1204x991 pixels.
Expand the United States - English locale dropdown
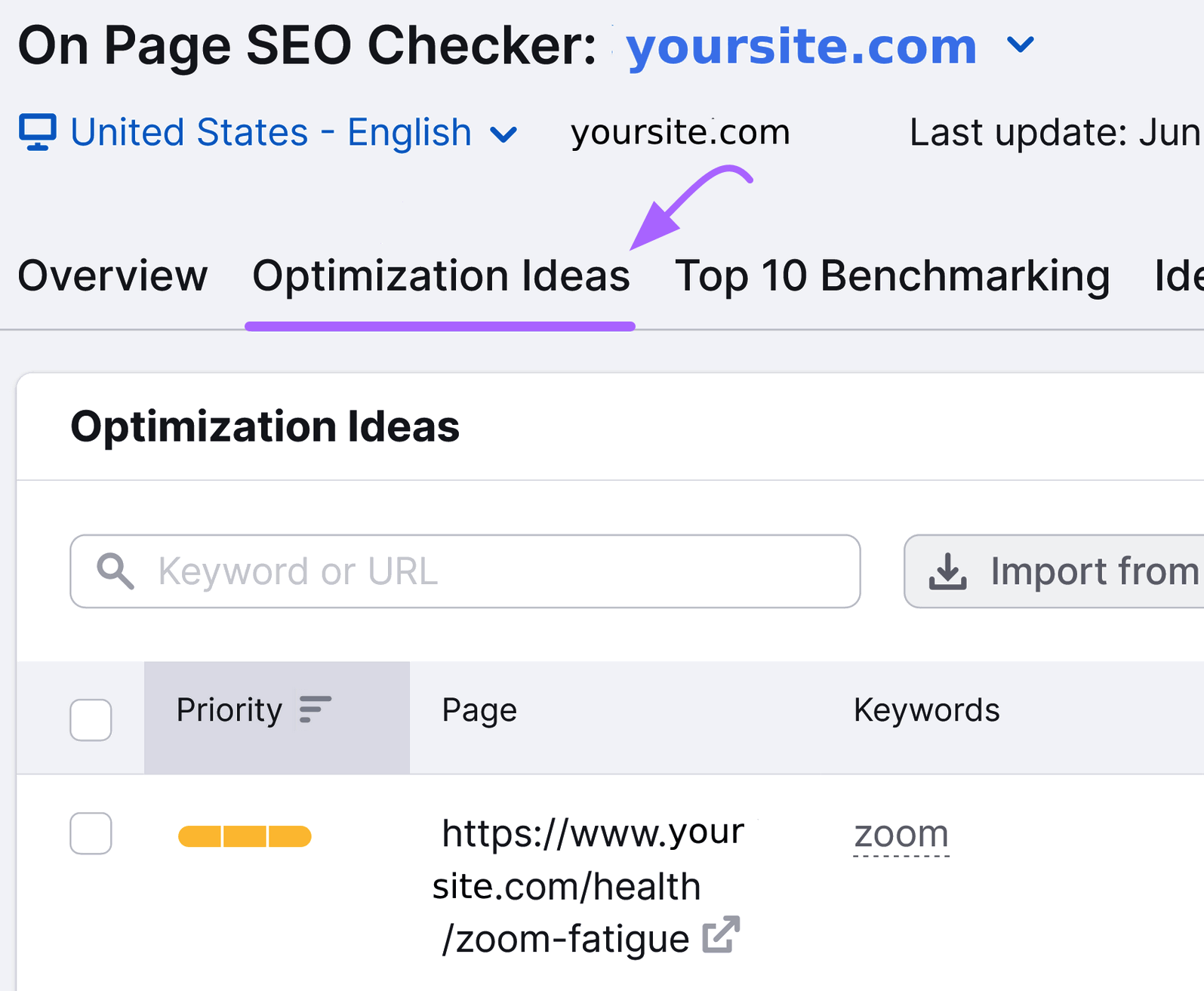click(x=505, y=134)
